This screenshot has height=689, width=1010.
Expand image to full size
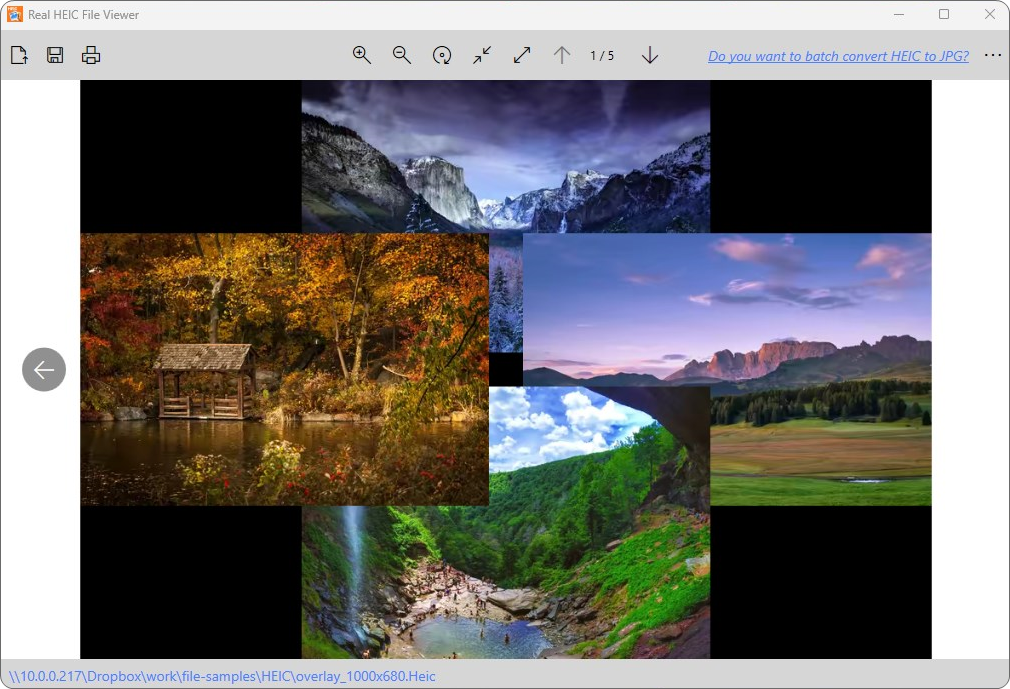pos(522,56)
